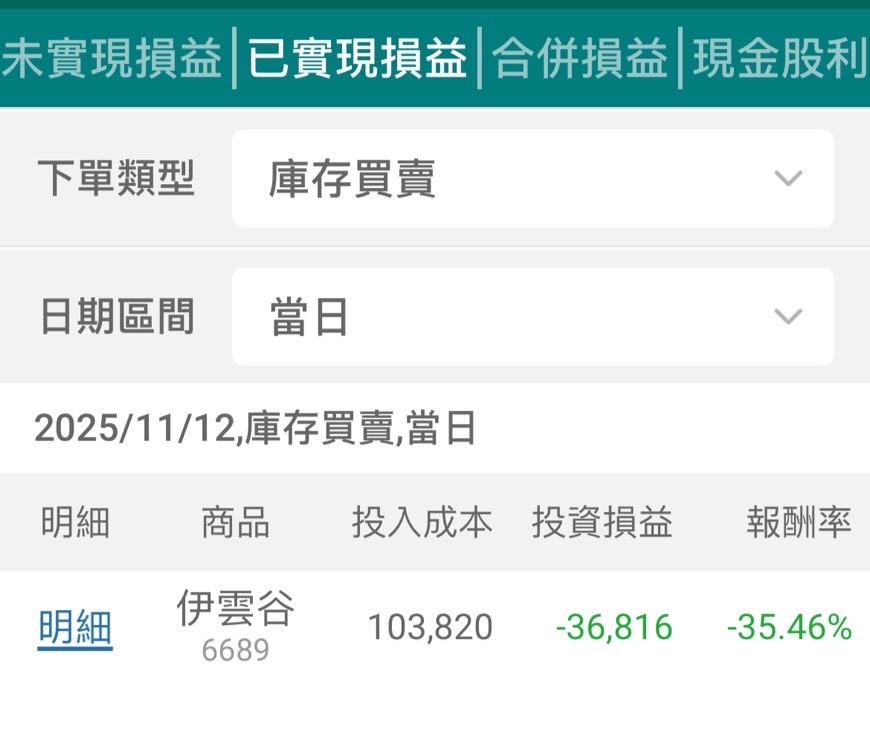Expand the 日期區間 dropdown chevron
Screen dimensions: 870x731
(788, 316)
